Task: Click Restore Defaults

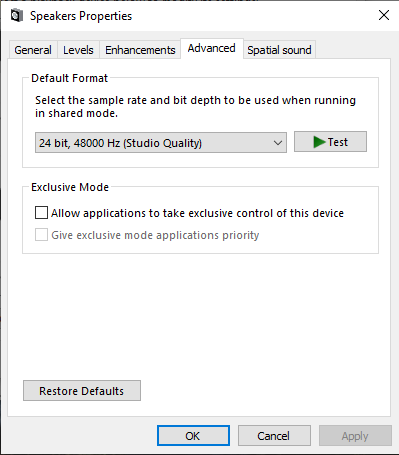Action: 82,391
